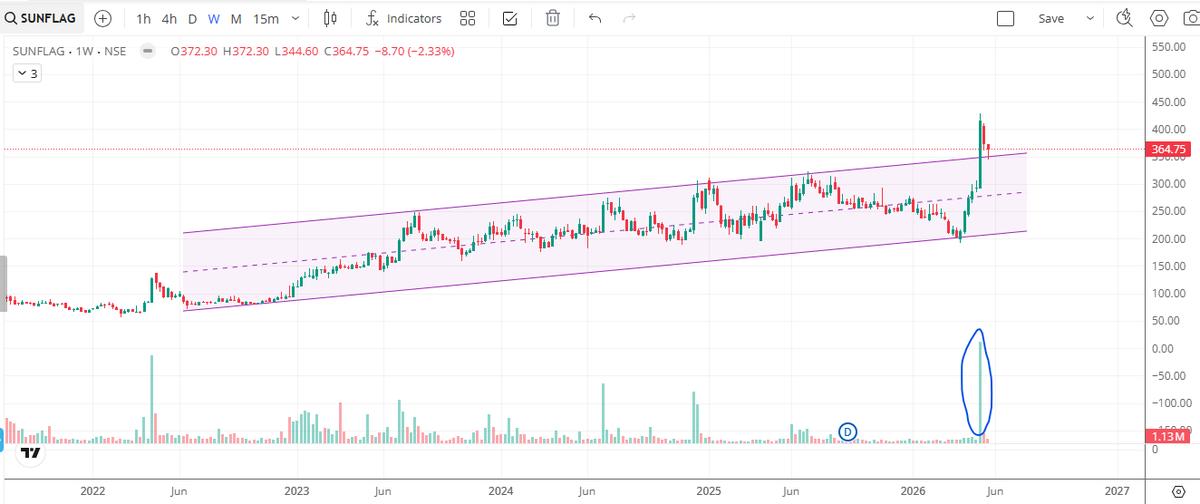Viewport: 1200px width, 504px height.
Task: Click the grey pill icon beside NSE
Action: pyautogui.click(x=148, y=51)
